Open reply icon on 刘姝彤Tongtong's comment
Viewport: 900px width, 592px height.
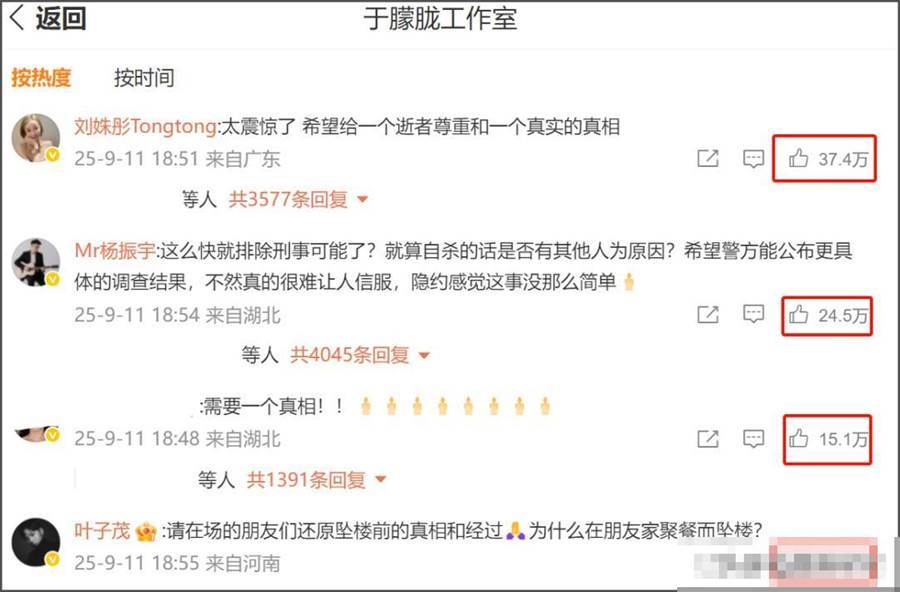coord(753,158)
